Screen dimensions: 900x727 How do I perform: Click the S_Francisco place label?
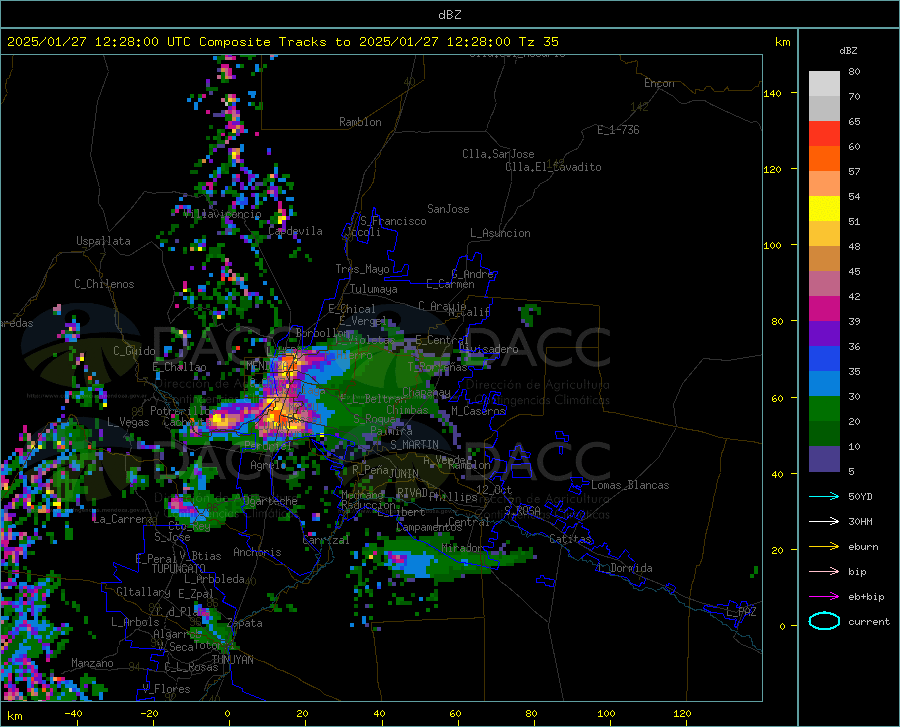393,221
